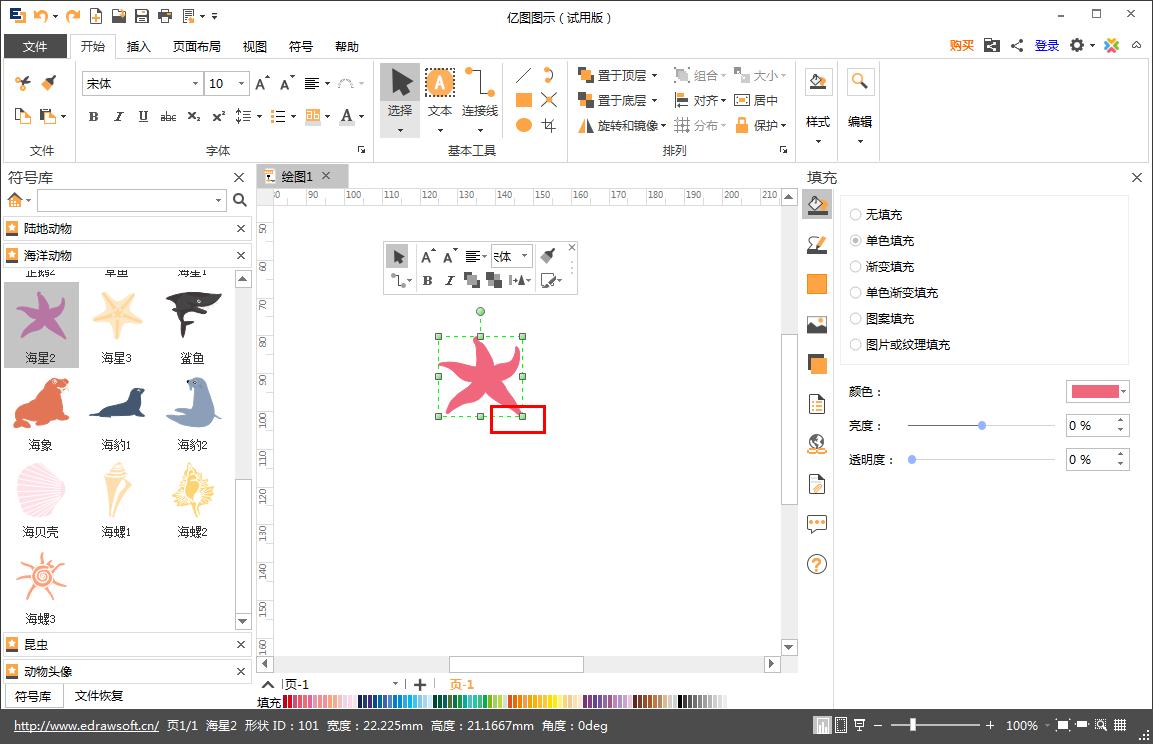Open the help question-mark icon

point(816,565)
